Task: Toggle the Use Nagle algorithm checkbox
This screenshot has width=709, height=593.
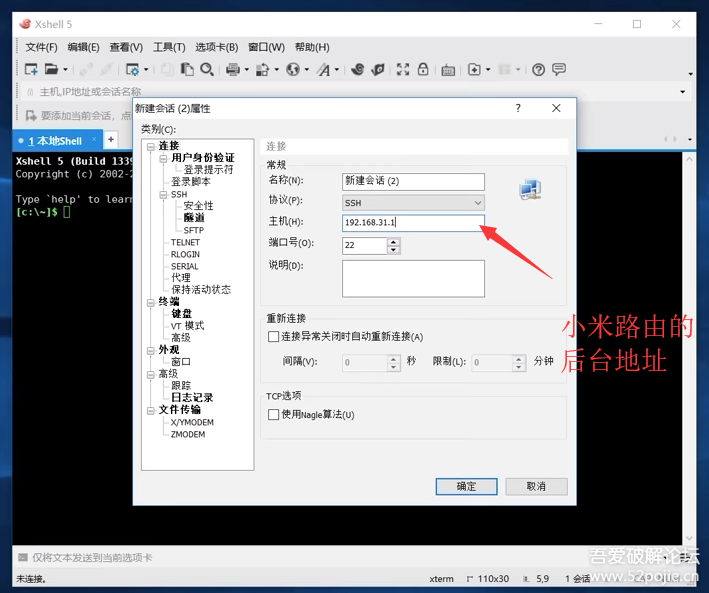Action: pyautogui.click(x=273, y=414)
